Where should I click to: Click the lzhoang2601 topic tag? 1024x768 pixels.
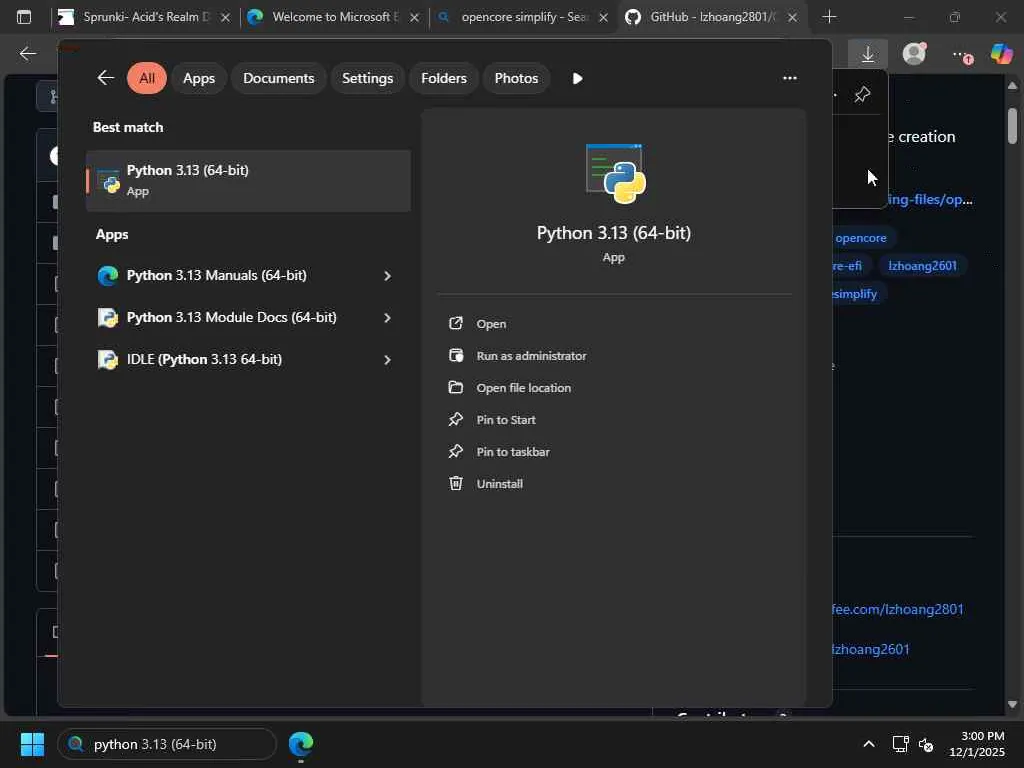point(922,266)
